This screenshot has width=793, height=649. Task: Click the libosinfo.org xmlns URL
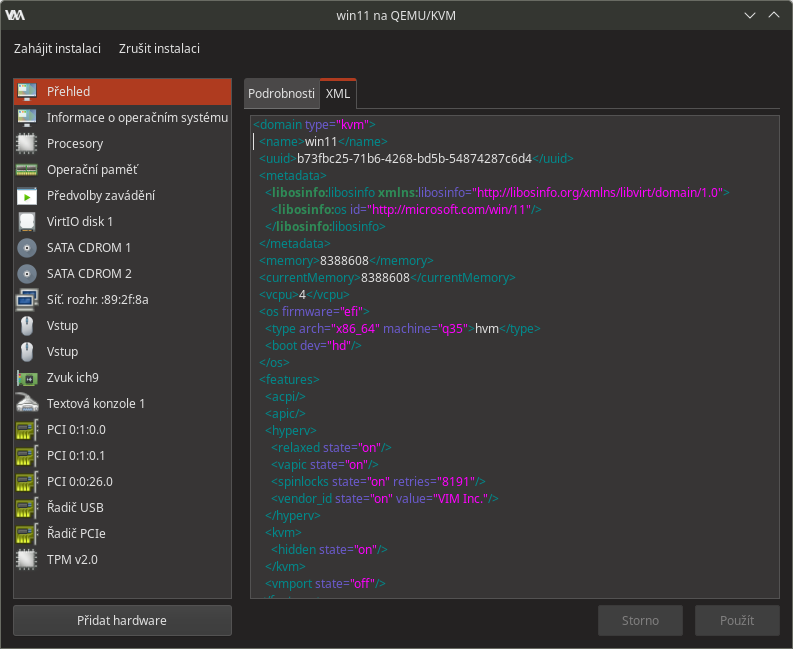click(598, 193)
